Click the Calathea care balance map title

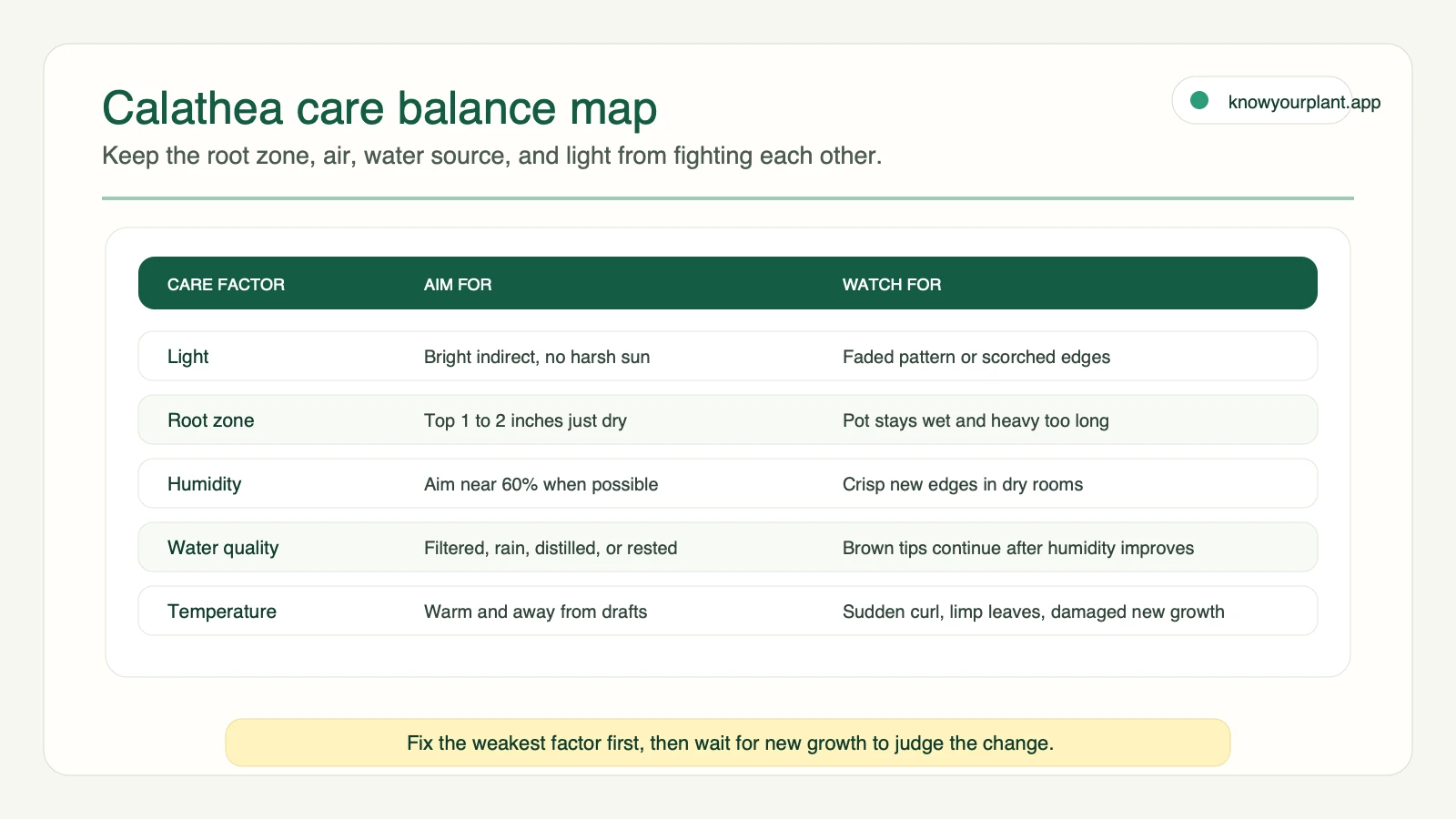[x=379, y=108]
